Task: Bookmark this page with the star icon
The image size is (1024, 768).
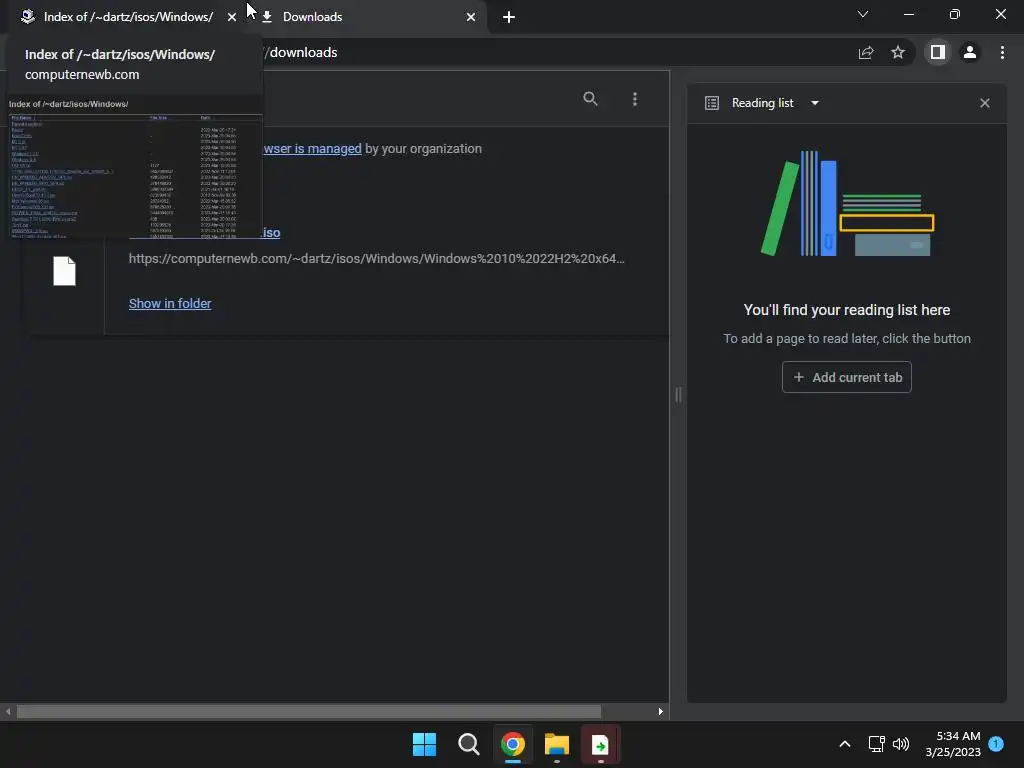Action: click(x=898, y=53)
